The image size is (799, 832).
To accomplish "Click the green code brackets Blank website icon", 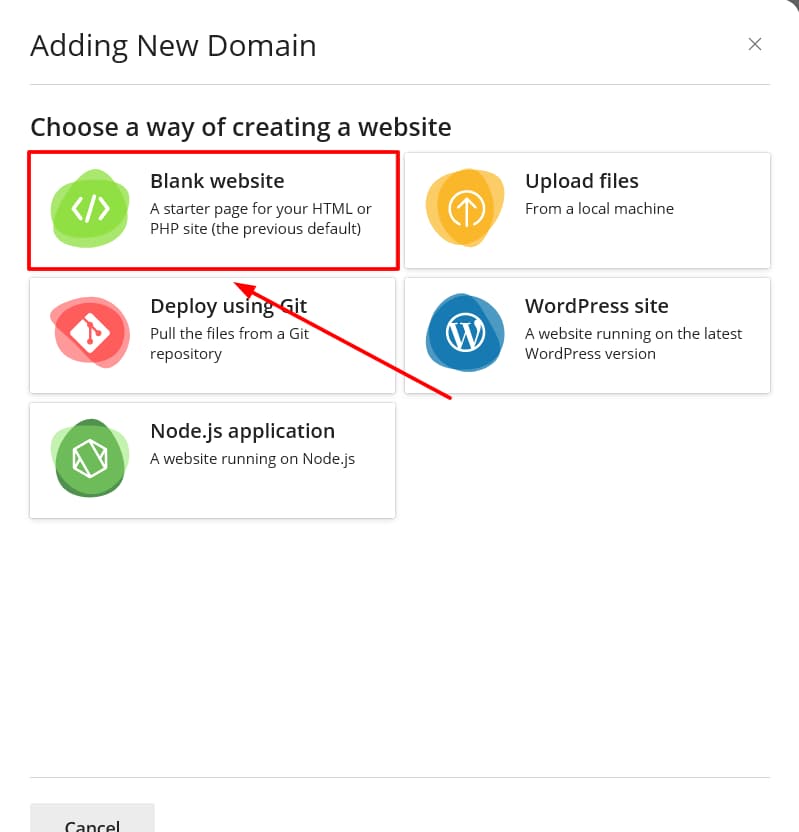I will click(x=90, y=209).
